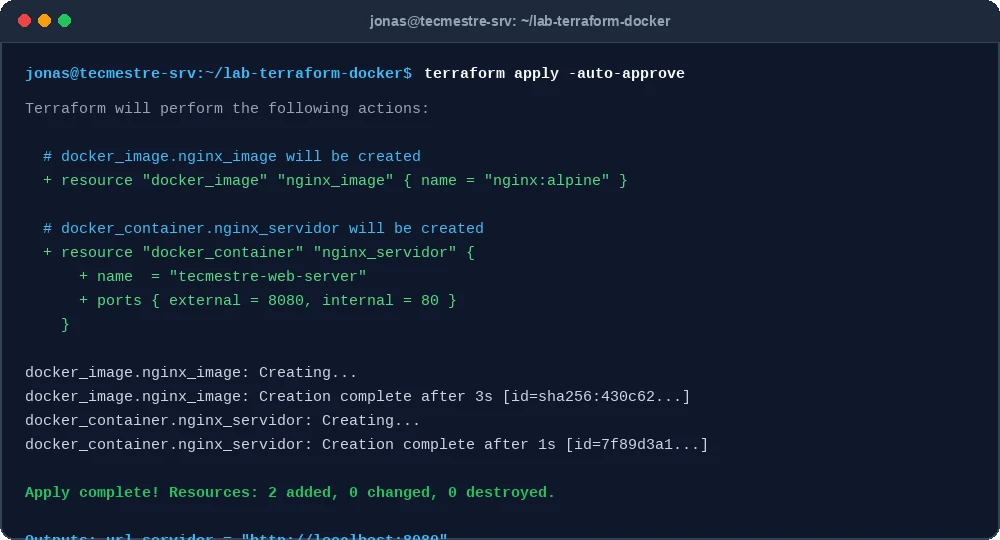The height and width of the screenshot is (540, 1000).
Task: Click 'Apply complete! Resources: 2 added' summary line
Action: (x=290, y=492)
